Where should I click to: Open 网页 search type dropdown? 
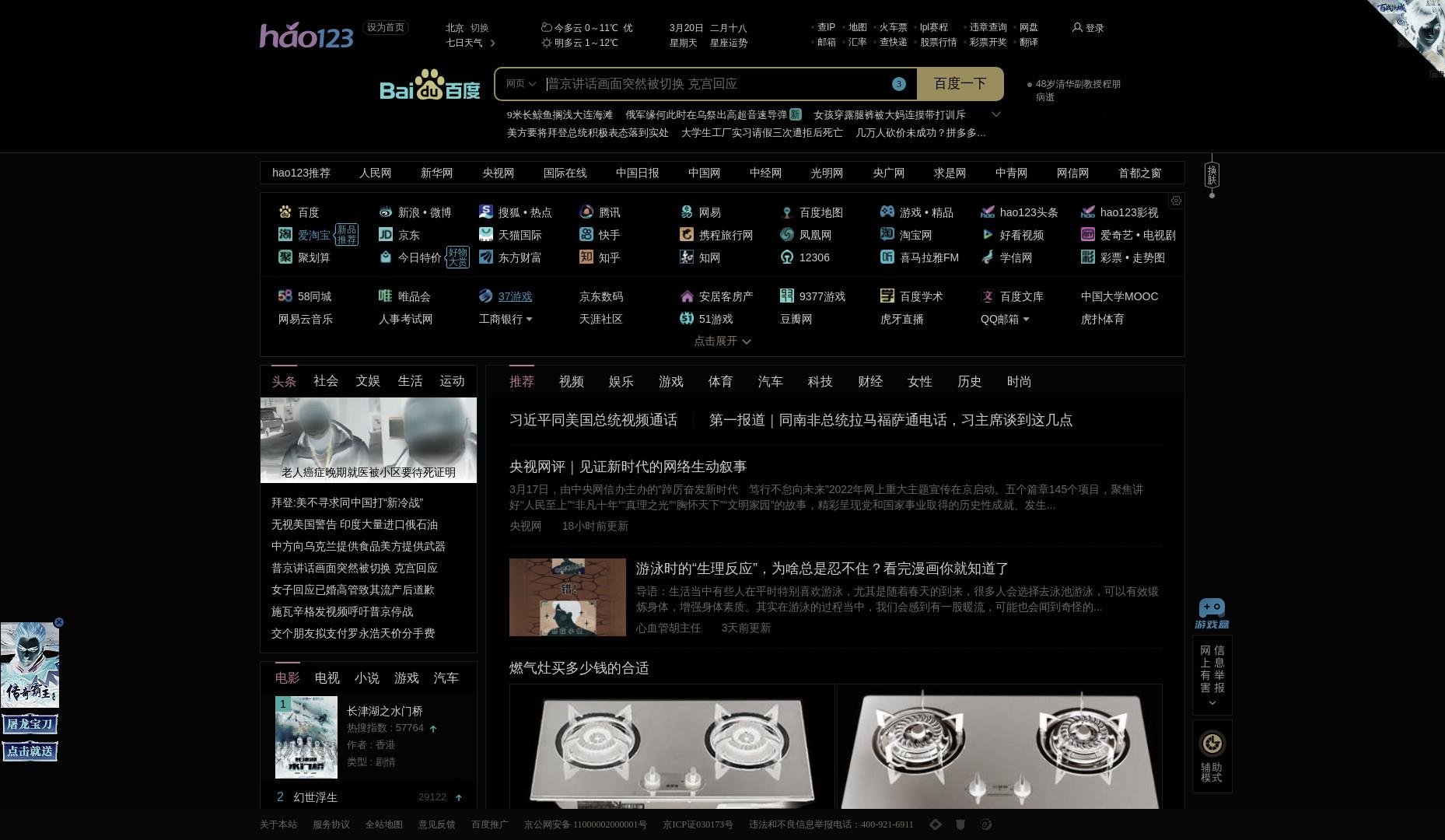pos(520,83)
